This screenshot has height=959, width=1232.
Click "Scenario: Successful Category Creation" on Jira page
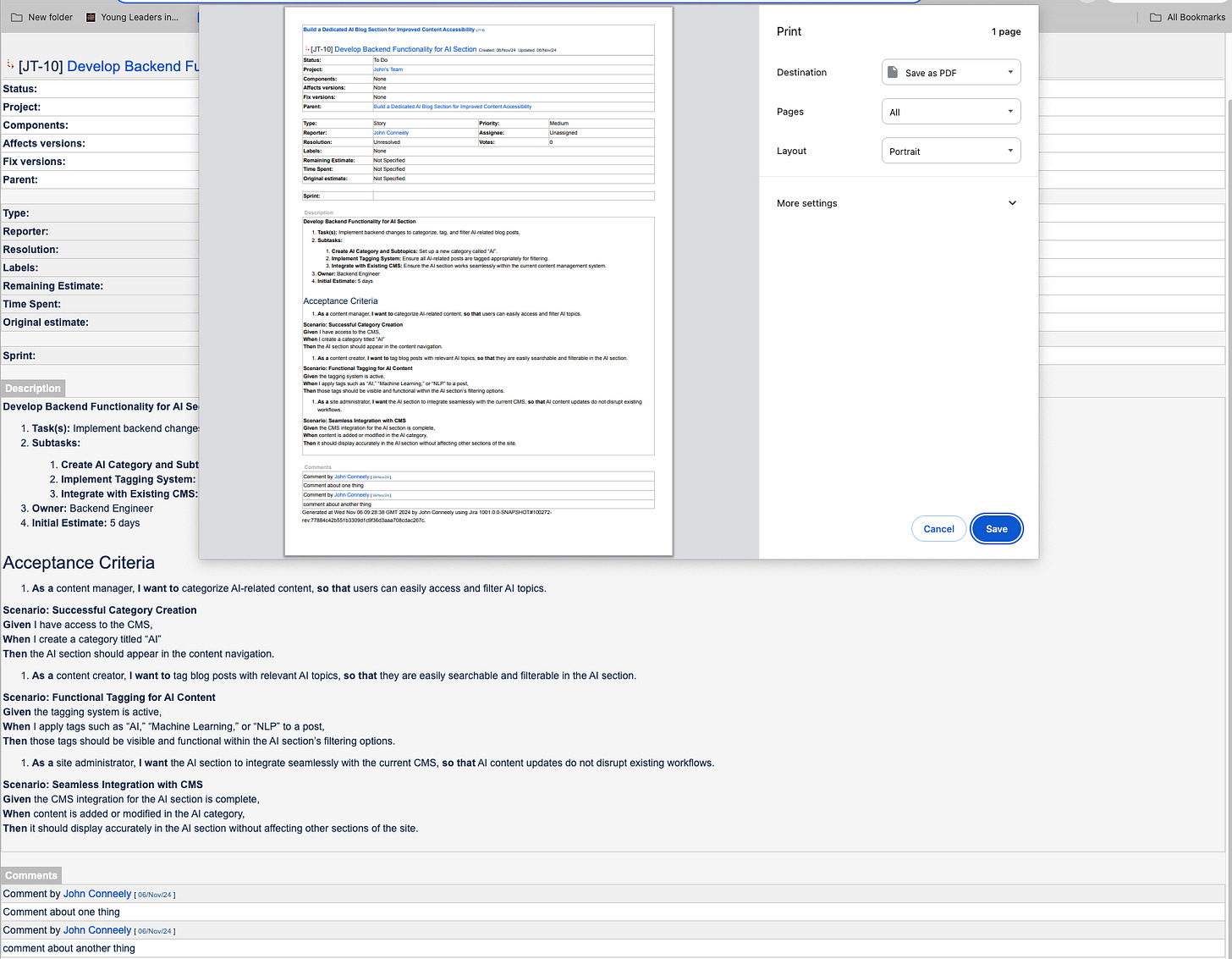(x=100, y=610)
